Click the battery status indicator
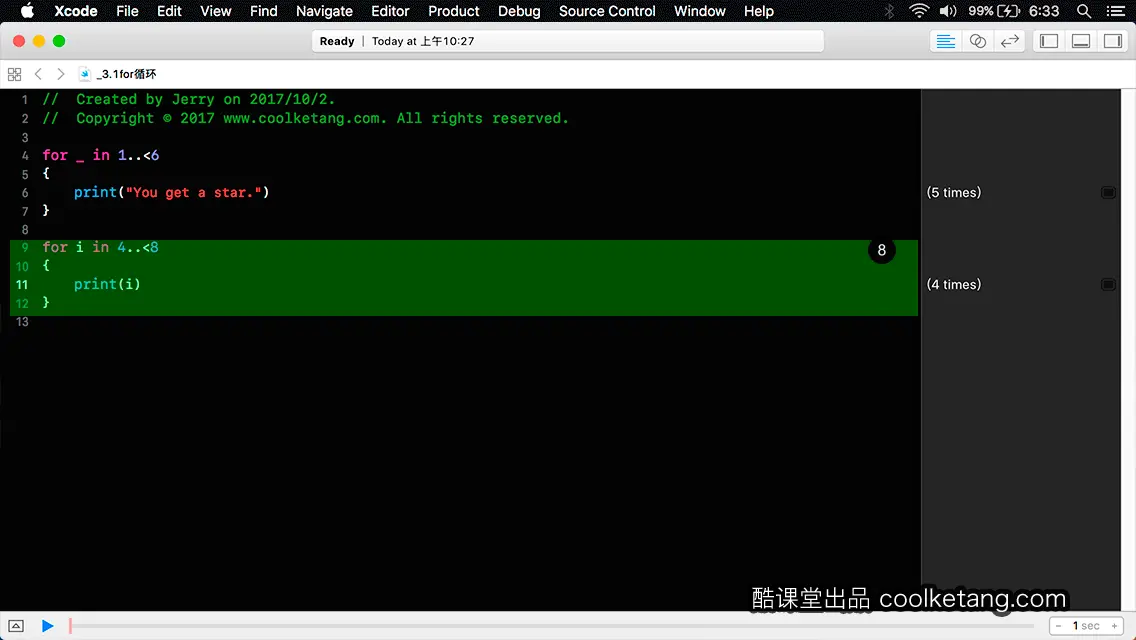1136x640 pixels. (994, 11)
